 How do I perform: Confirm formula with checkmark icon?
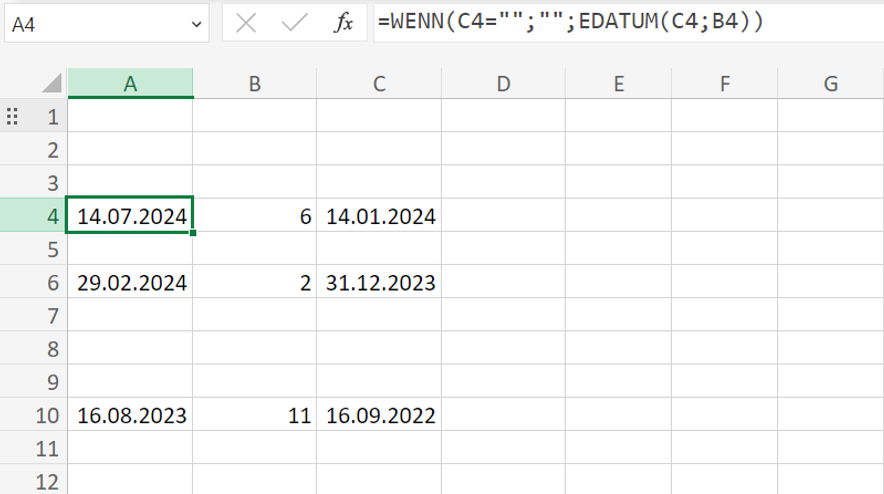pyautogui.click(x=294, y=23)
